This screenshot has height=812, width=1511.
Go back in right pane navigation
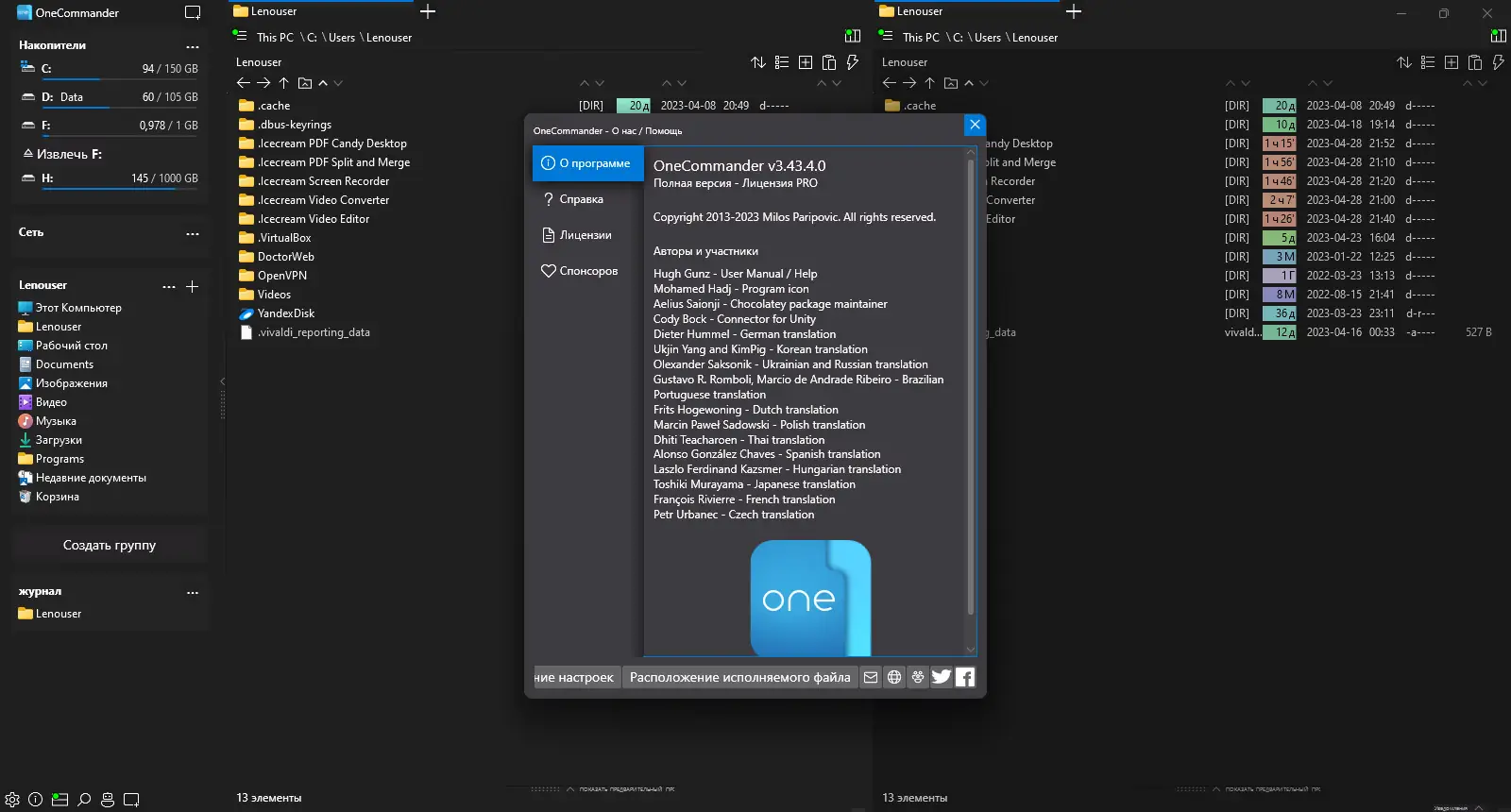click(x=890, y=83)
